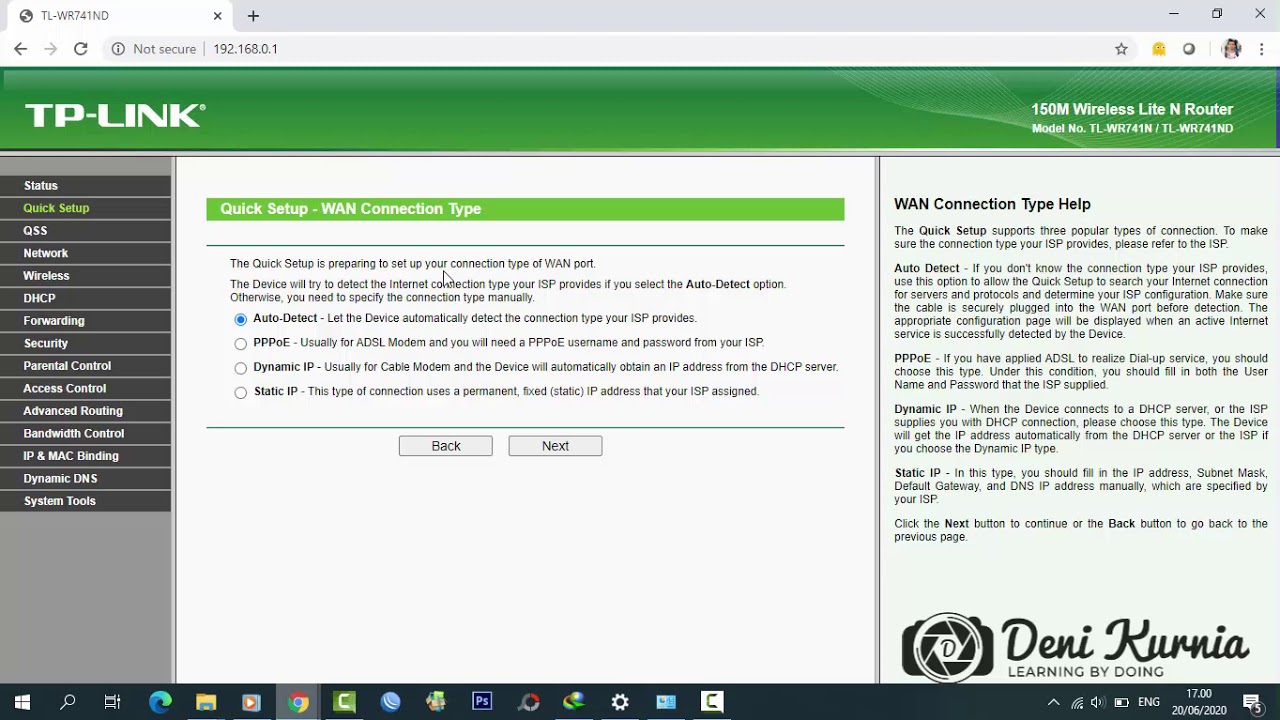
Task: Reload the router page
Action: pyautogui.click(x=81, y=49)
